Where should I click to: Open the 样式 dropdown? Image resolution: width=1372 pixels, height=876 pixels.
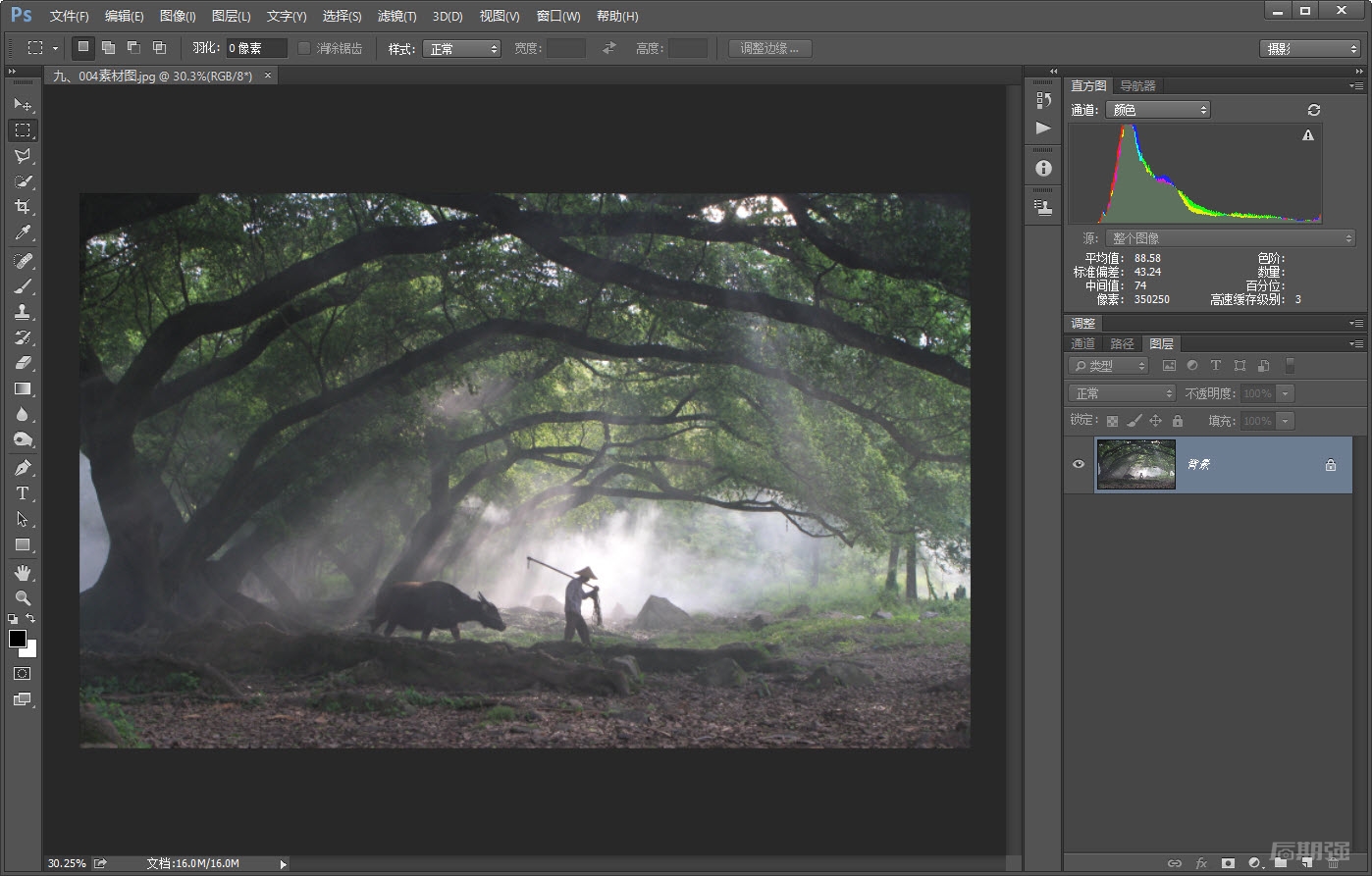click(461, 48)
